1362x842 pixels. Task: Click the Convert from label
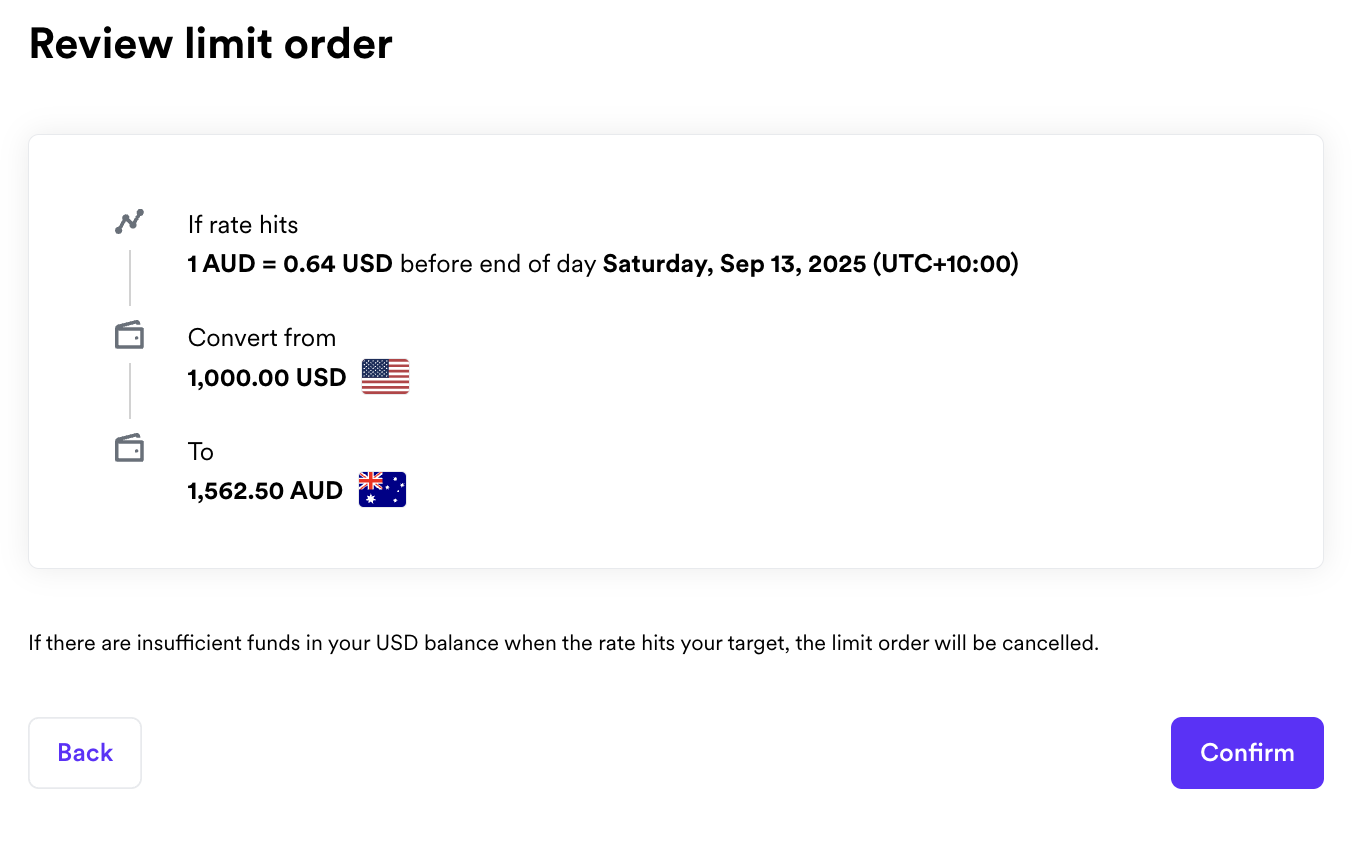pos(262,338)
